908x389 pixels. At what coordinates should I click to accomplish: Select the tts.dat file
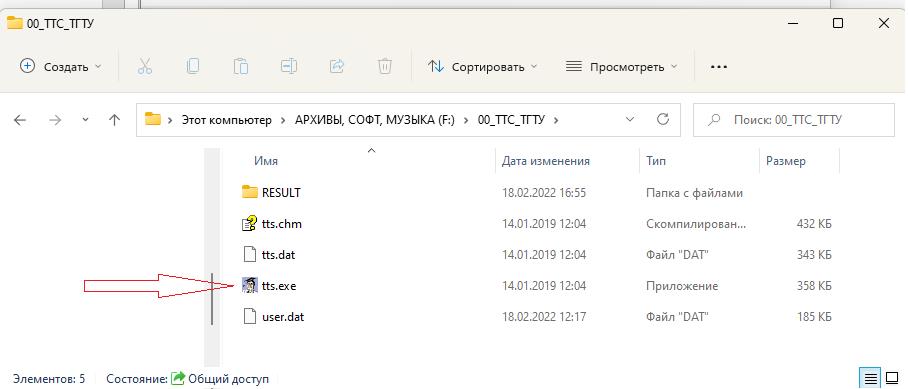(279, 255)
